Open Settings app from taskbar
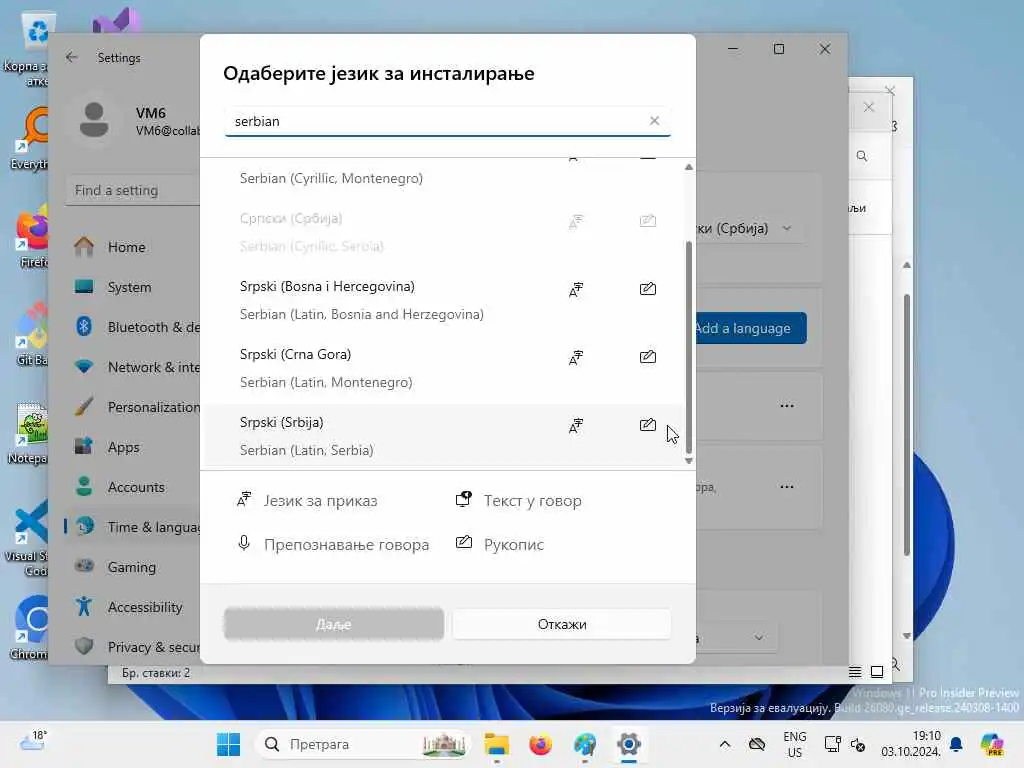Image resolution: width=1024 pixels, height=768 pixels. pos(629,744)
